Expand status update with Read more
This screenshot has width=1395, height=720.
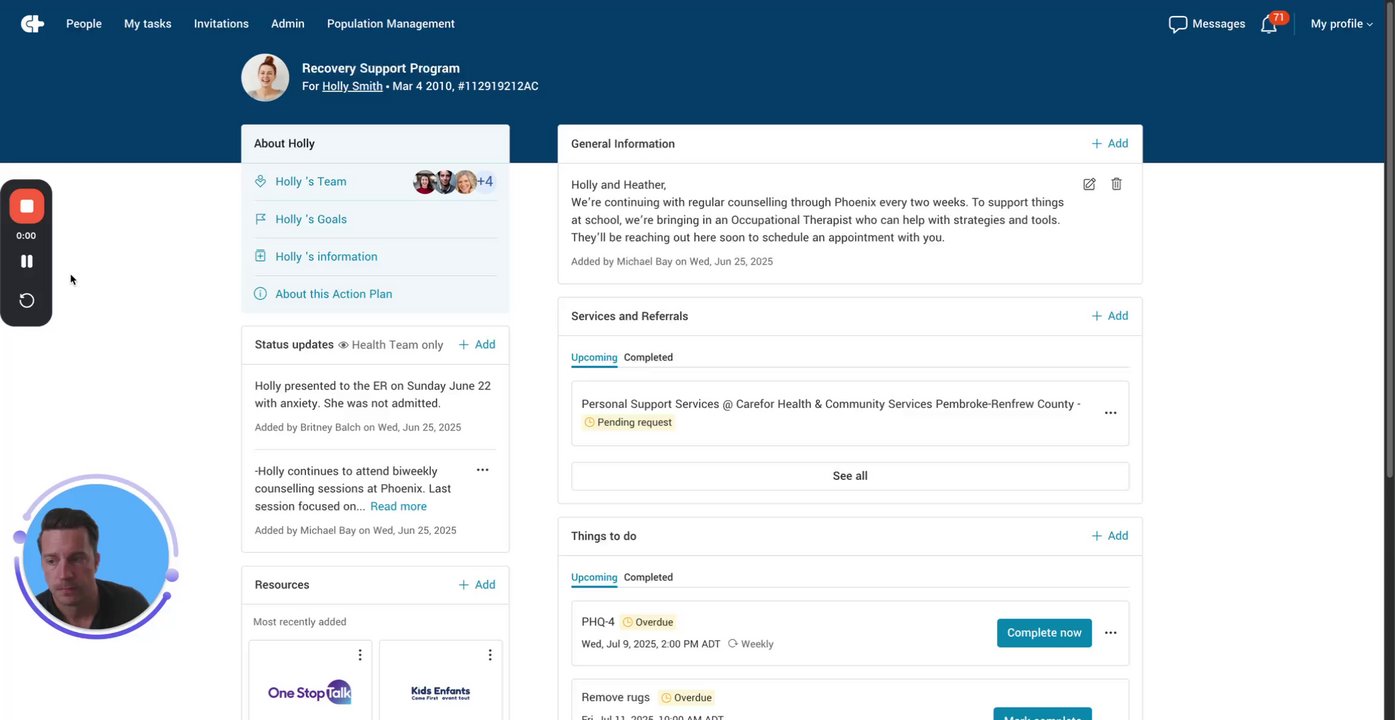click(x=398, y=506)
